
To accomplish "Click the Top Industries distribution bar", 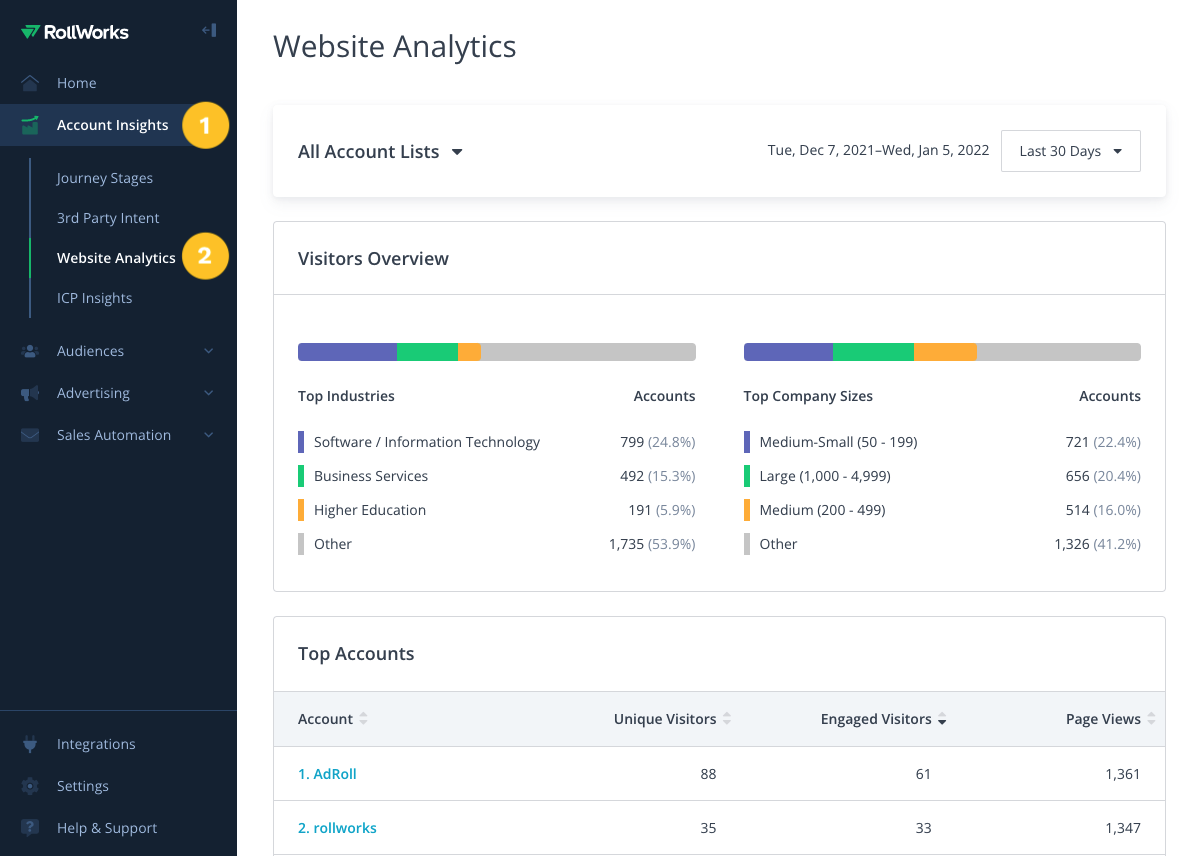I will (x=497, y=352).
